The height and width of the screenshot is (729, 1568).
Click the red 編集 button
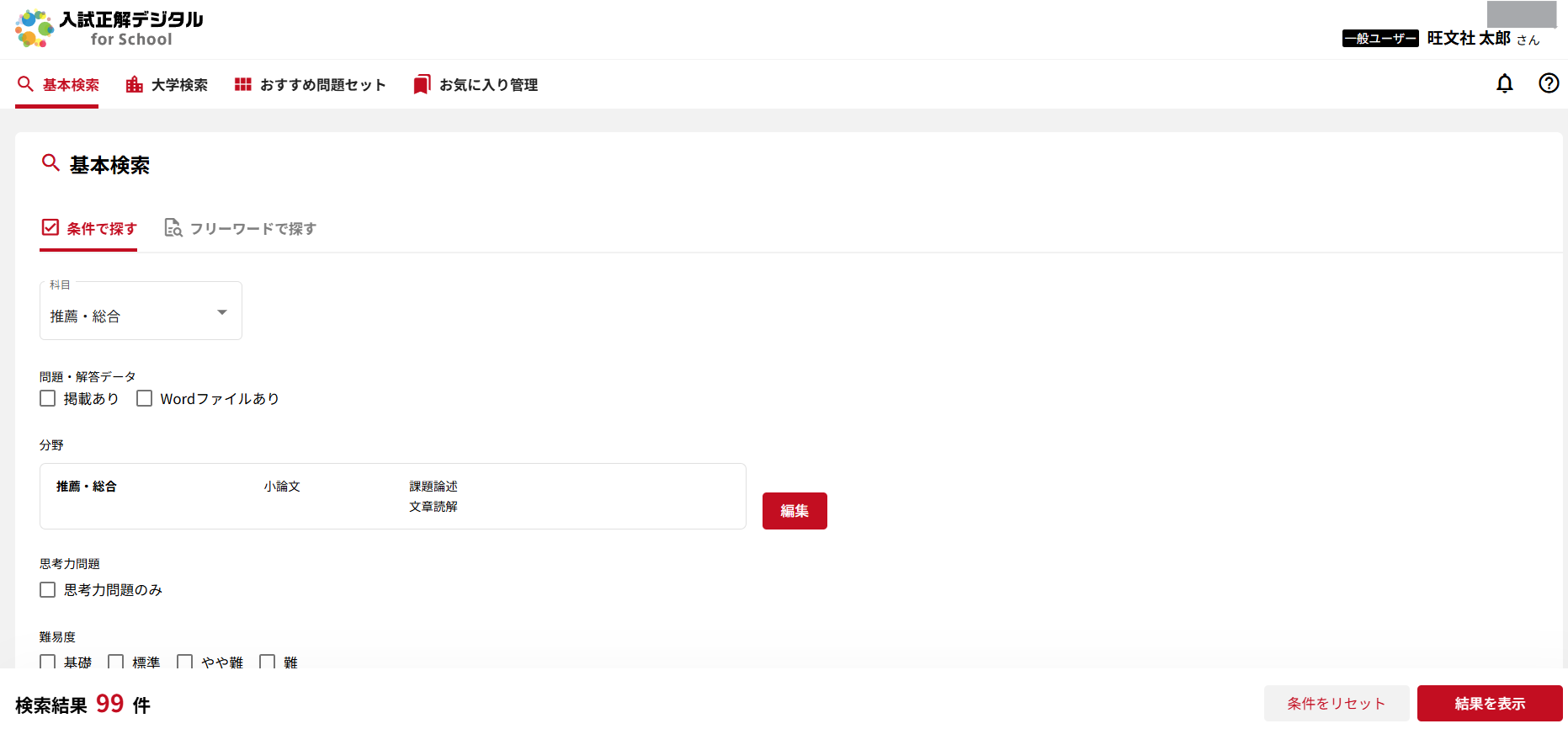pyautogui.click(x=795, y=511)
